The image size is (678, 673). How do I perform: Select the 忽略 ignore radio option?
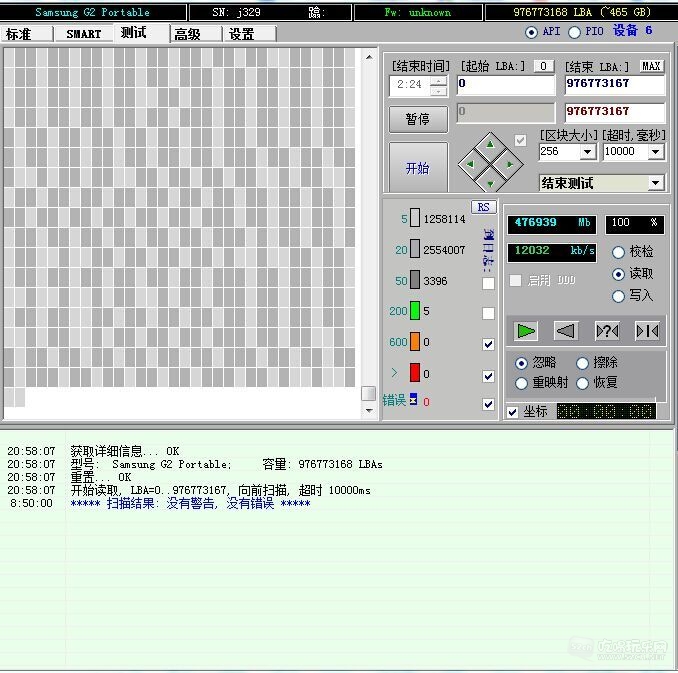click(521, 363)
